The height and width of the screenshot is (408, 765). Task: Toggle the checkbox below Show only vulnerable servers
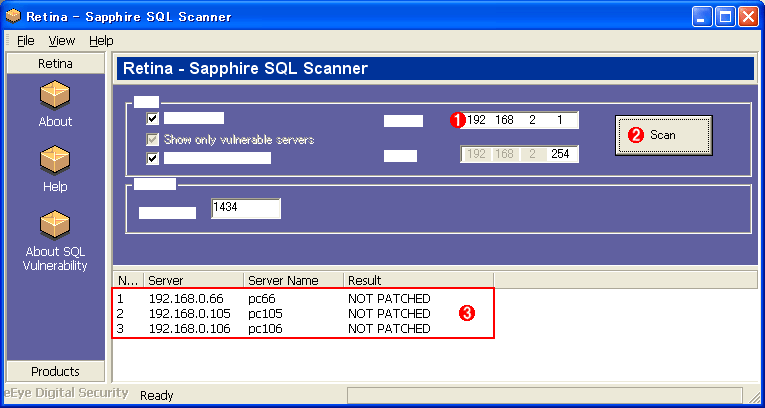(x=153, y=158)
